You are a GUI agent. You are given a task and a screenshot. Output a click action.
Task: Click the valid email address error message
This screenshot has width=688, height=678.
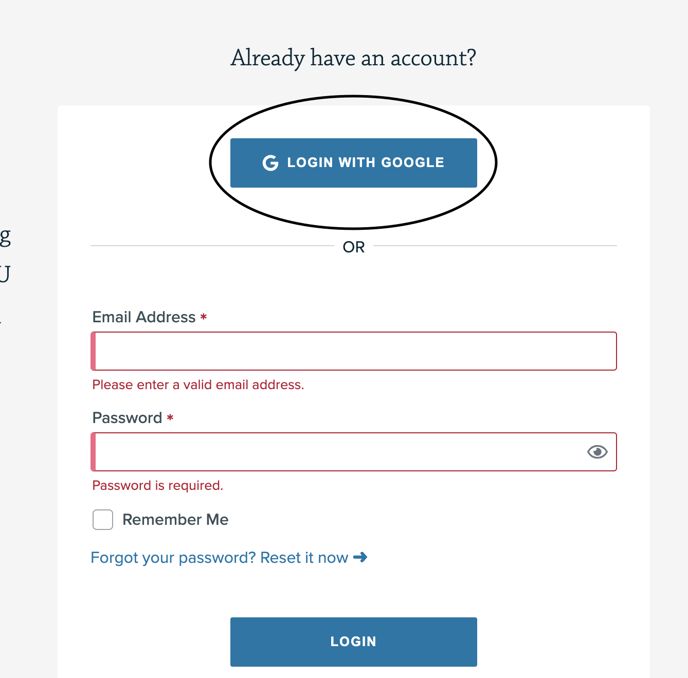(x=198, y=385)
